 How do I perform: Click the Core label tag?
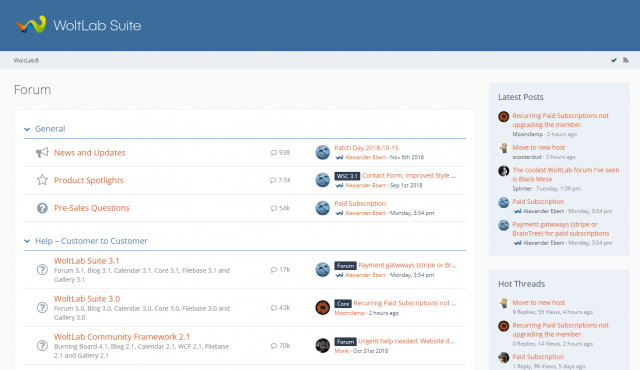[343, 304]
